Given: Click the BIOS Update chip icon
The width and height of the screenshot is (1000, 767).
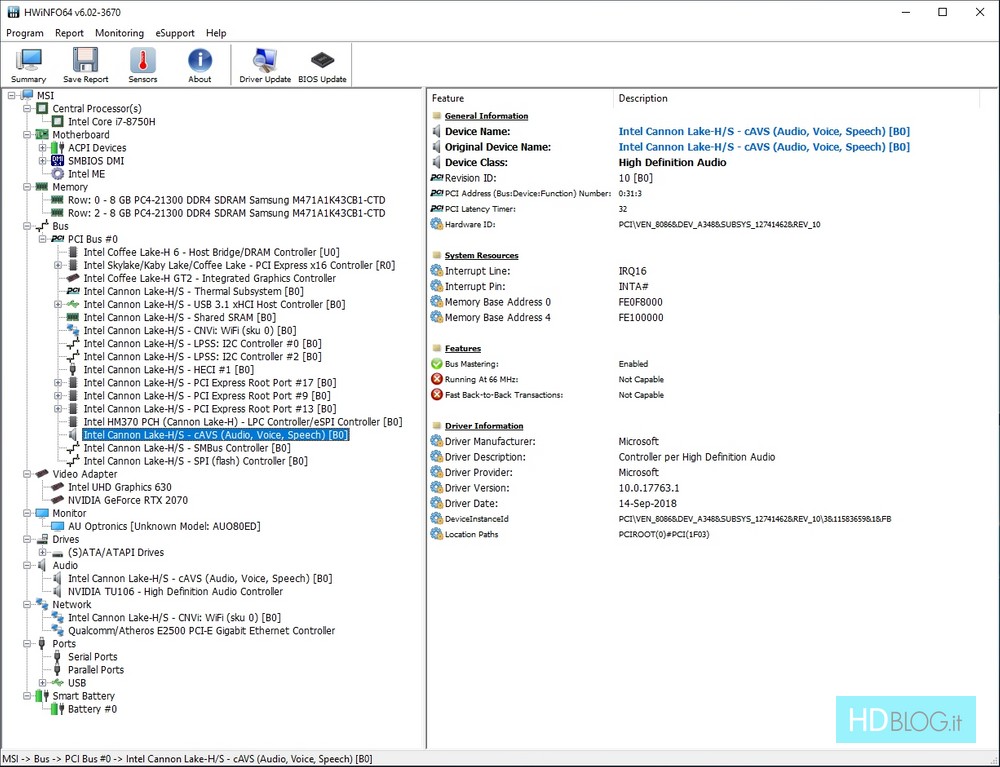Looking at the screenshot, I should point(322,65).
